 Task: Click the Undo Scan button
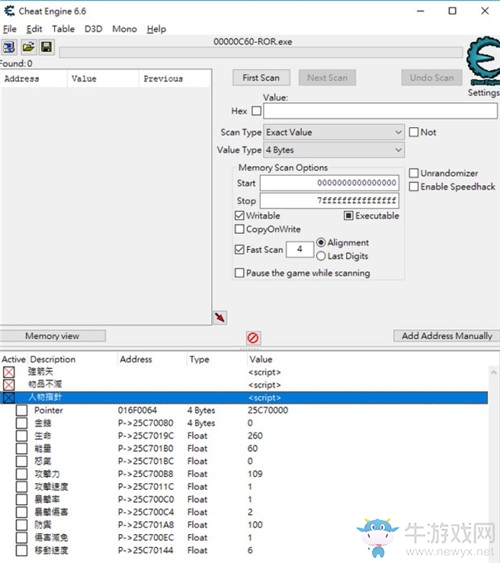432,78
